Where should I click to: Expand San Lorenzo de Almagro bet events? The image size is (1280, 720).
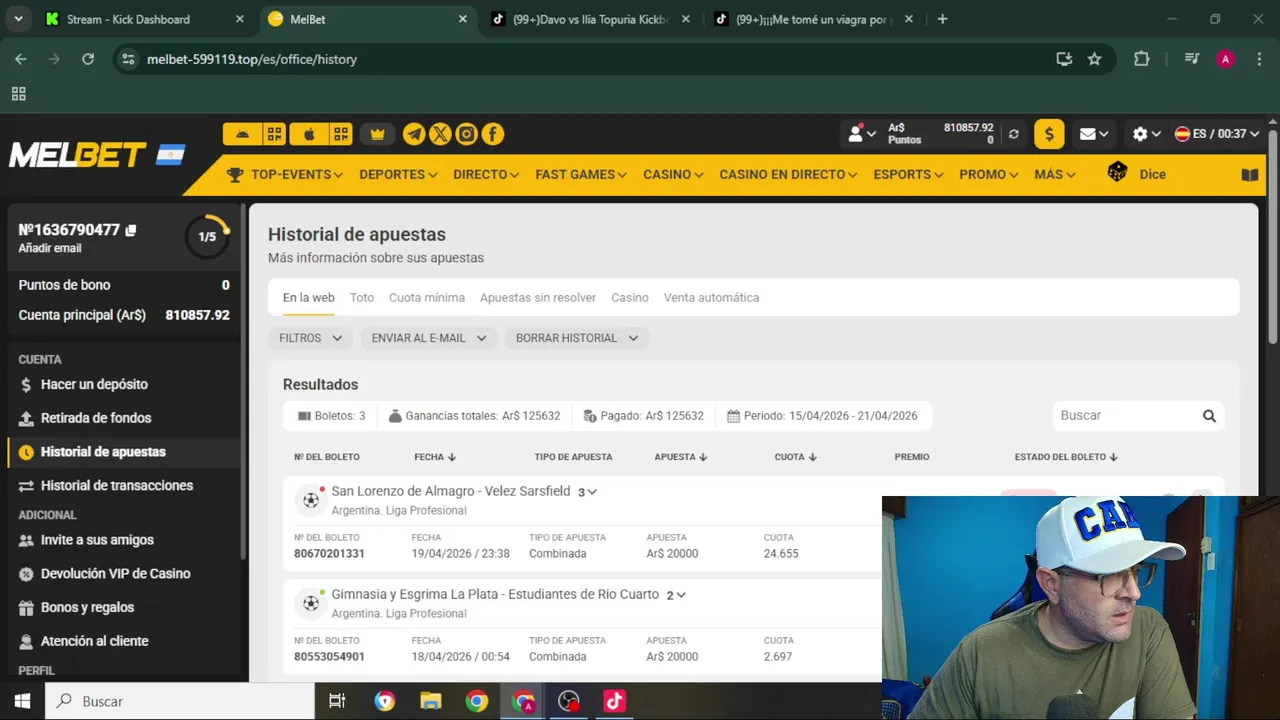pyautogui.click(x=588, y=492)
